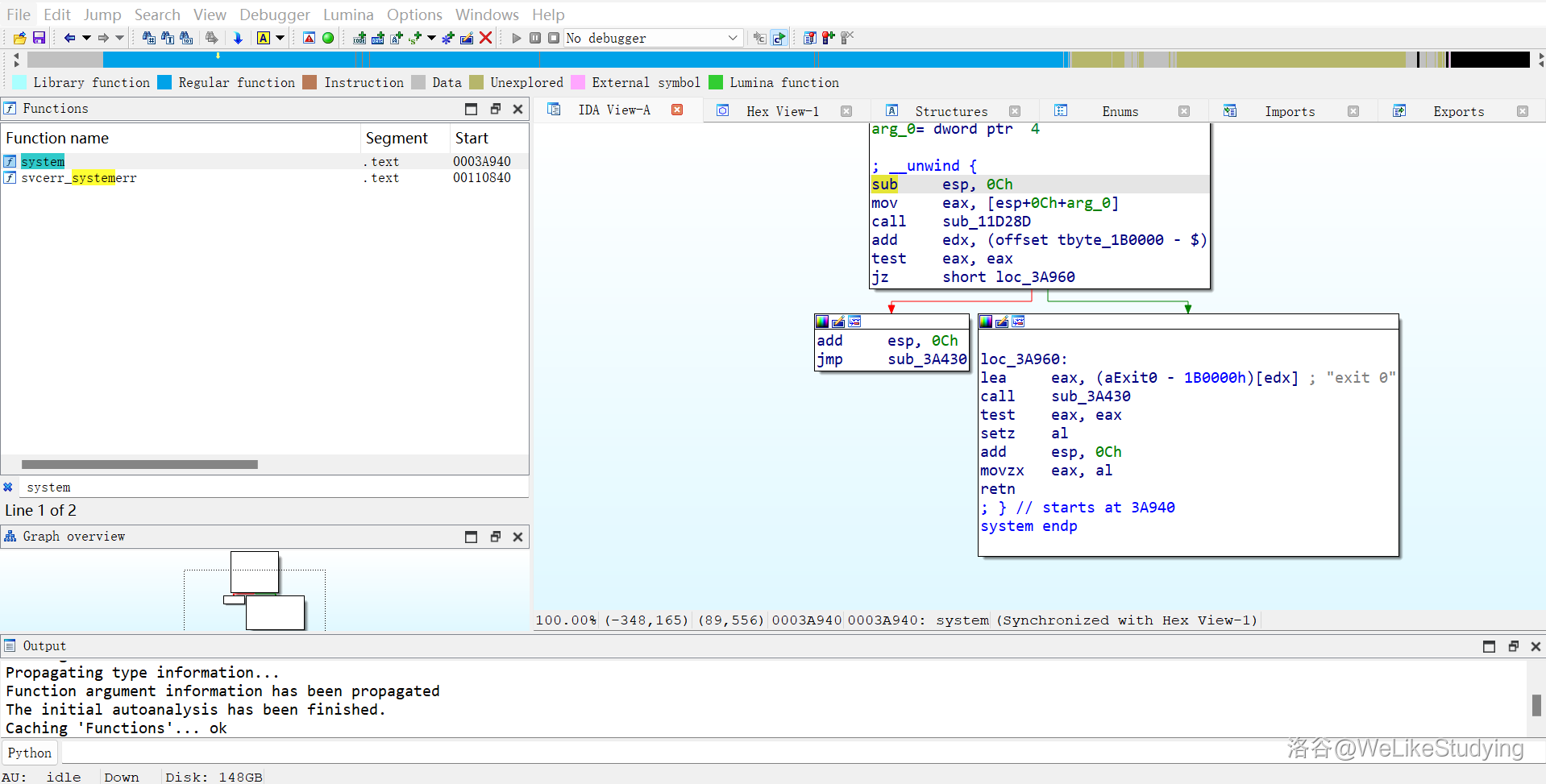
Task: Open the debugger selection dropdown
Action: pyautogui.click(x=732, y=38)
